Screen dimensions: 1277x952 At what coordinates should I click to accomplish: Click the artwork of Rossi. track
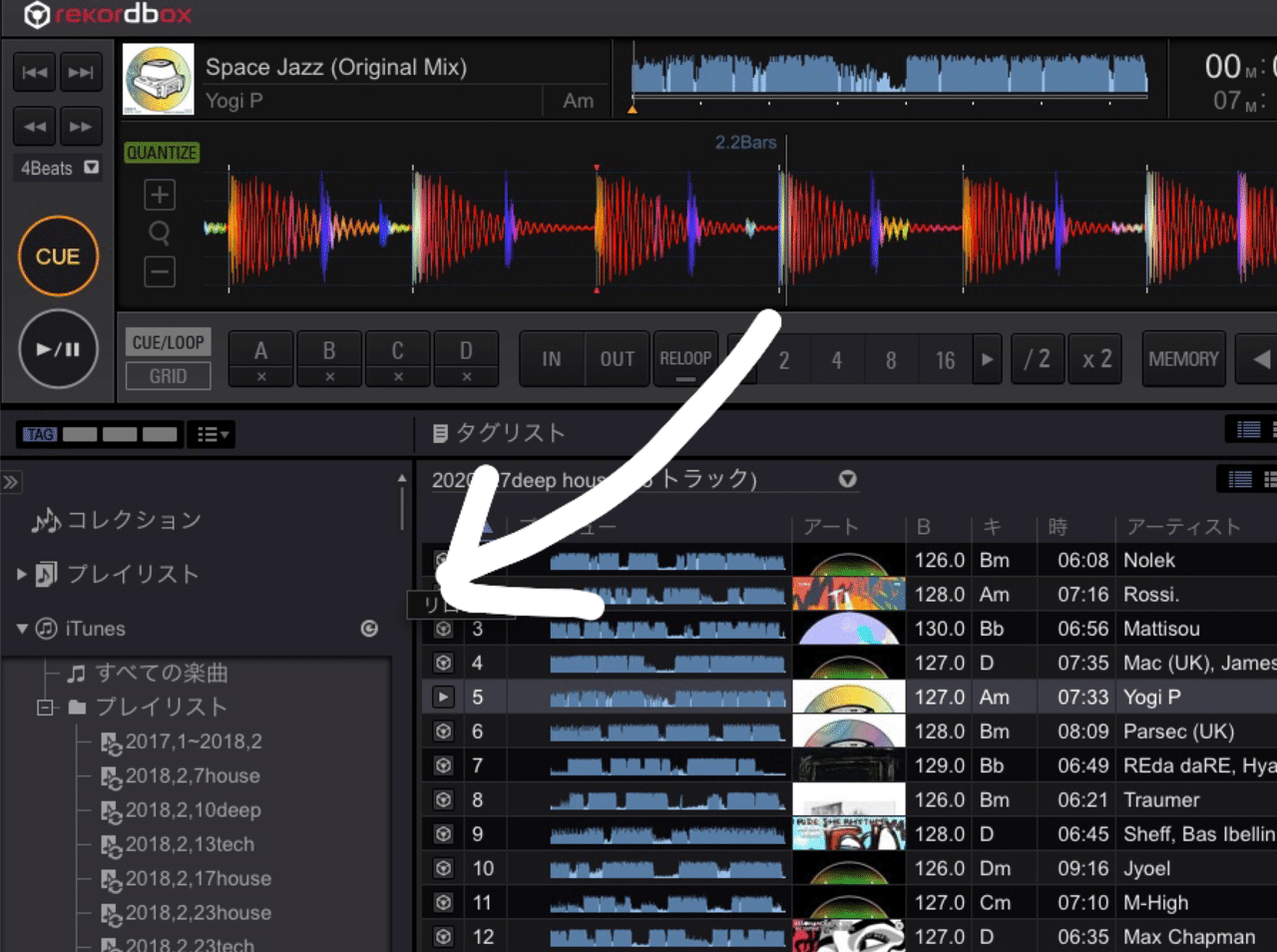point(849,594)
